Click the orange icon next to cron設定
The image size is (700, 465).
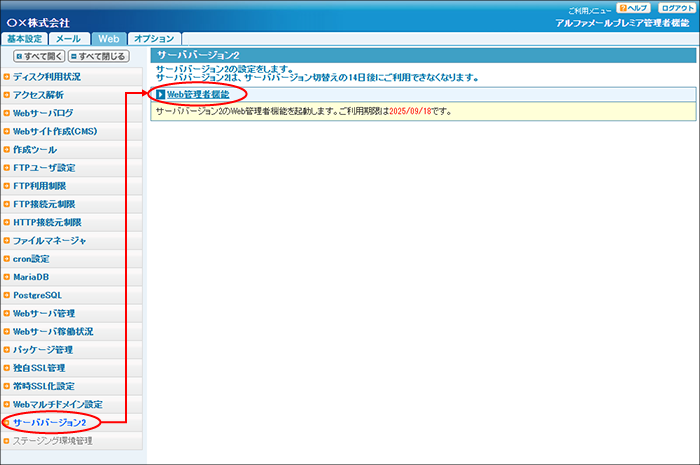(7, 259)
